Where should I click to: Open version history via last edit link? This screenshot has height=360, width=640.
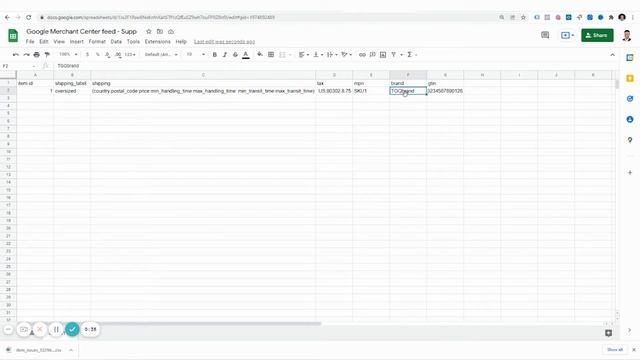click(224, 42)
